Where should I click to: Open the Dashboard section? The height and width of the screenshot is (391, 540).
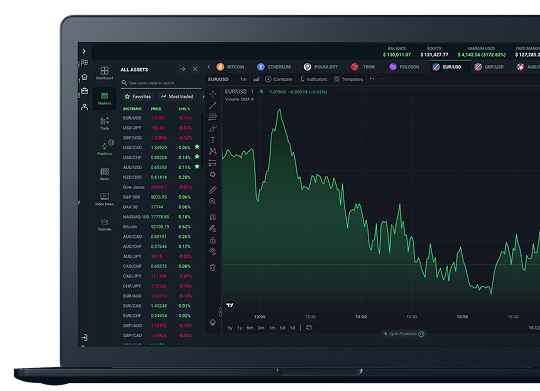pyautogui.click(x=104, y=73)
